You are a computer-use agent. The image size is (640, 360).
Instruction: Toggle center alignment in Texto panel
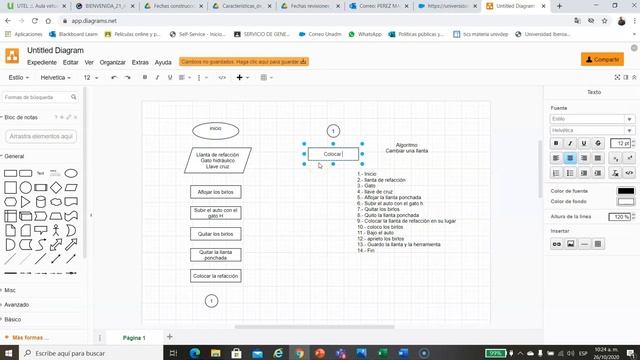570,158
